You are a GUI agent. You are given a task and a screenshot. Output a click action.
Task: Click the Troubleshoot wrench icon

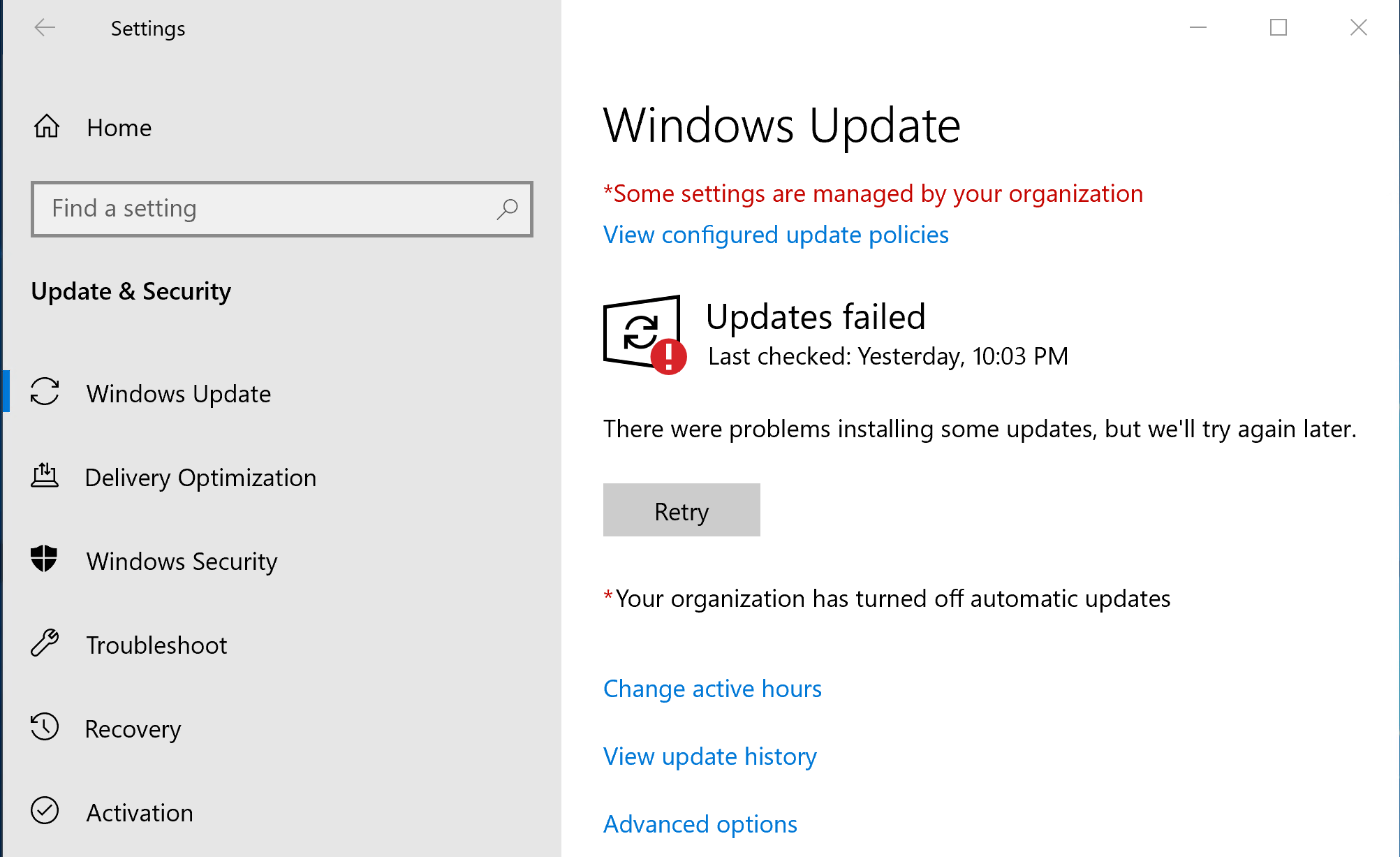pyautogui.click(x=45, y=643)
